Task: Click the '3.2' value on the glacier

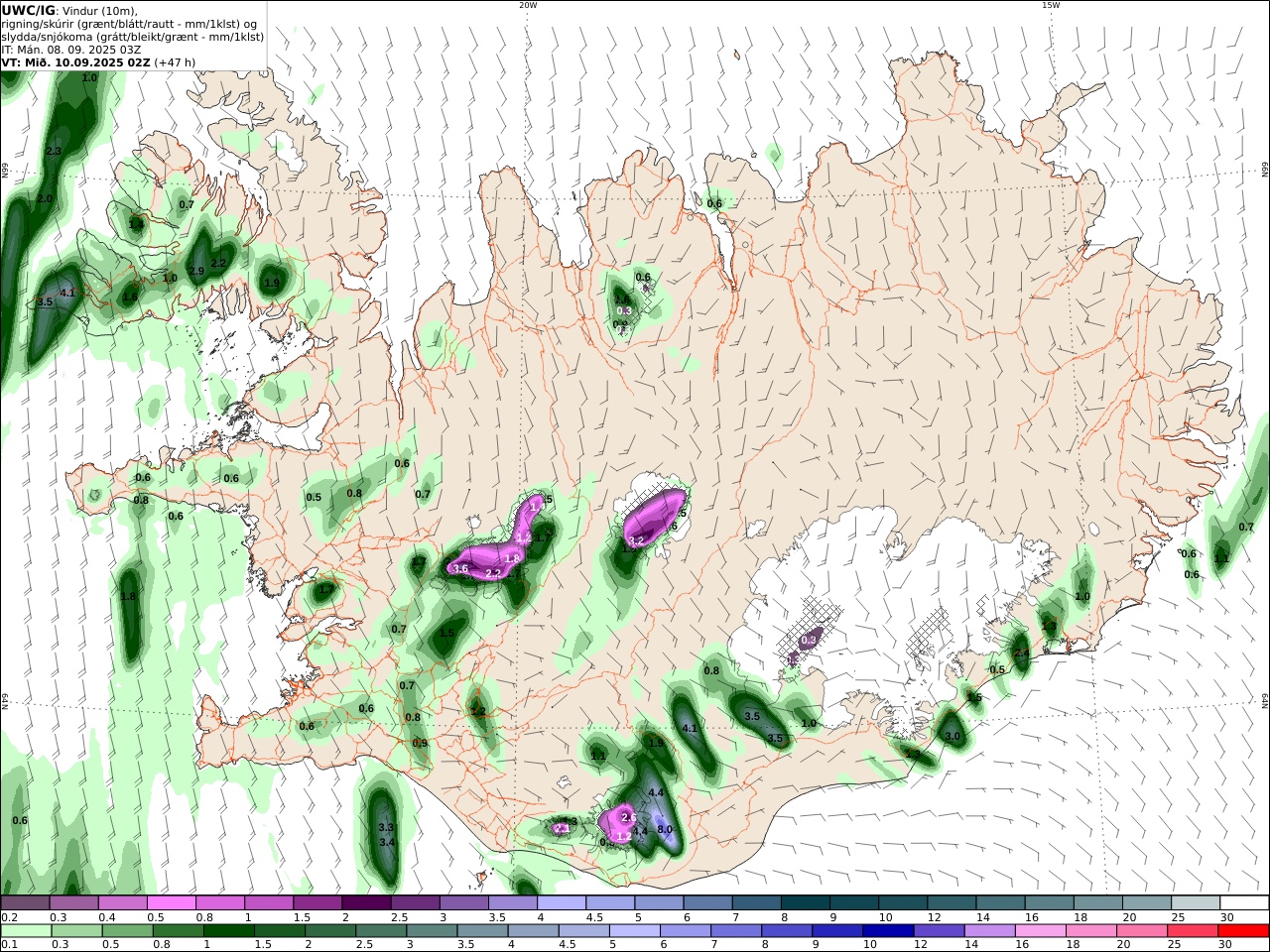Action: [x=637, y=540]
